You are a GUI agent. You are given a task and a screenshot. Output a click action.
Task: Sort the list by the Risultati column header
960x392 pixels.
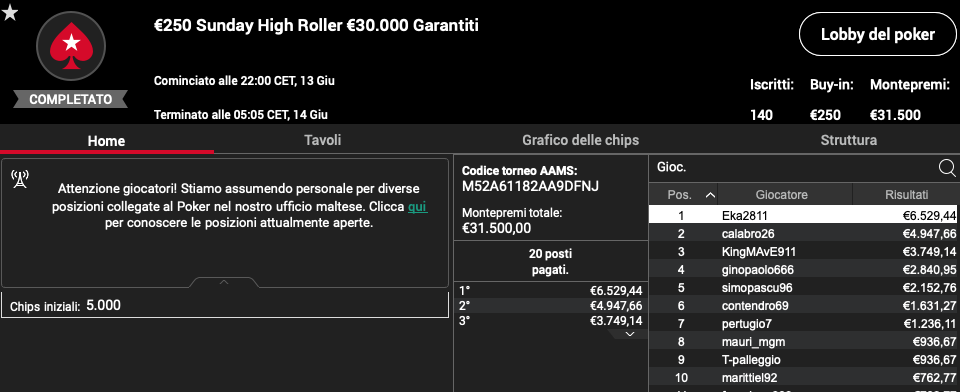coord(906,195)
